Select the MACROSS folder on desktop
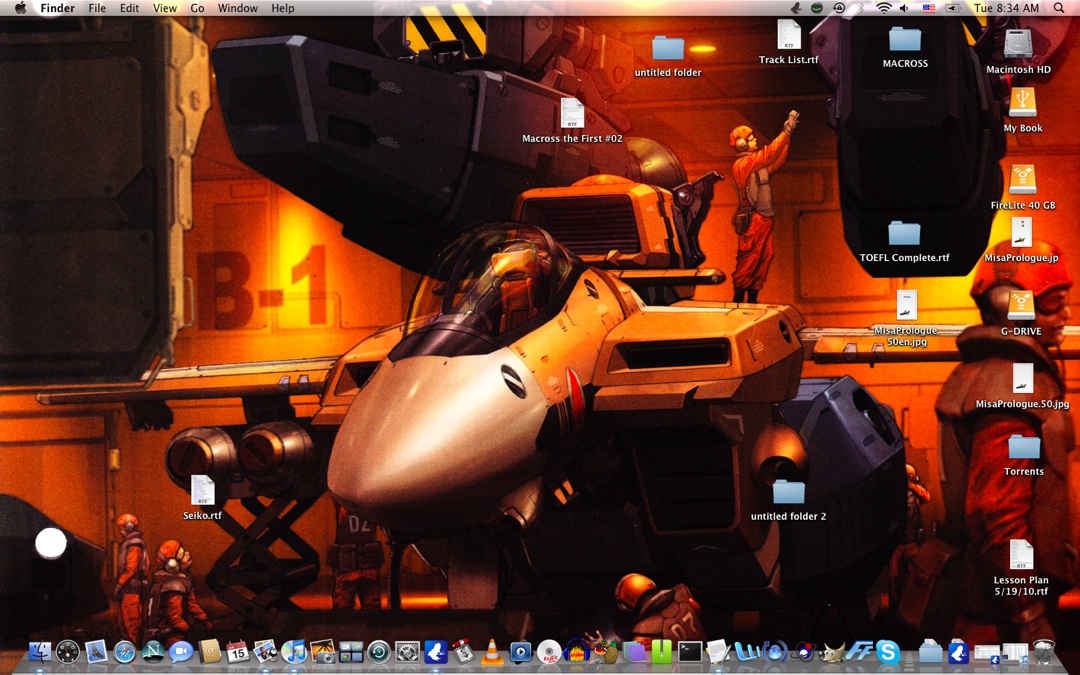The width and height of the screenshot is (1080, 675). pos(905,39)
